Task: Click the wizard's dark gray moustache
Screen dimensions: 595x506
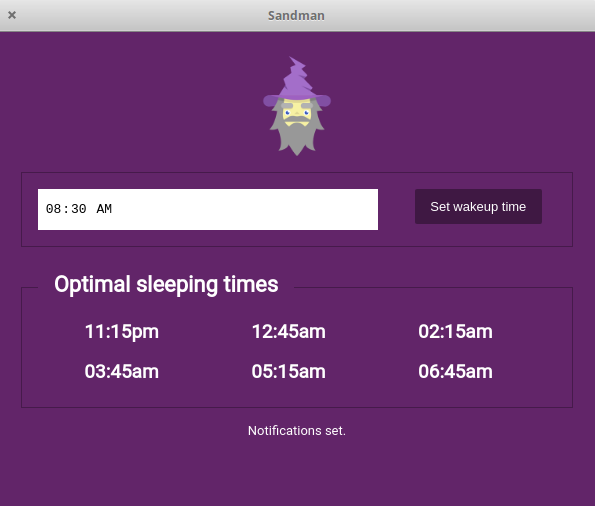Action: [x=297, y=120]
